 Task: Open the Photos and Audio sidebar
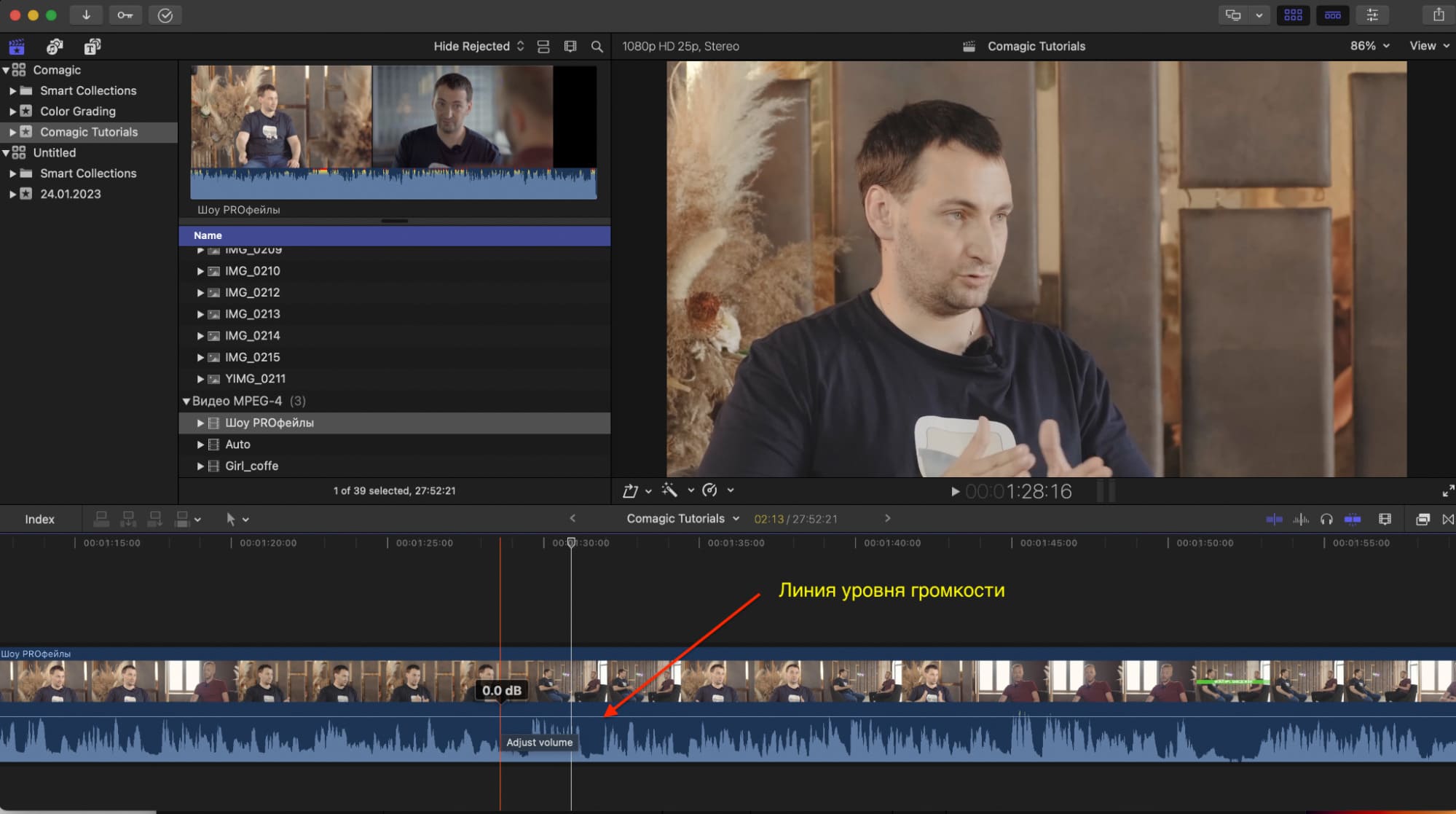click(55, 47)
